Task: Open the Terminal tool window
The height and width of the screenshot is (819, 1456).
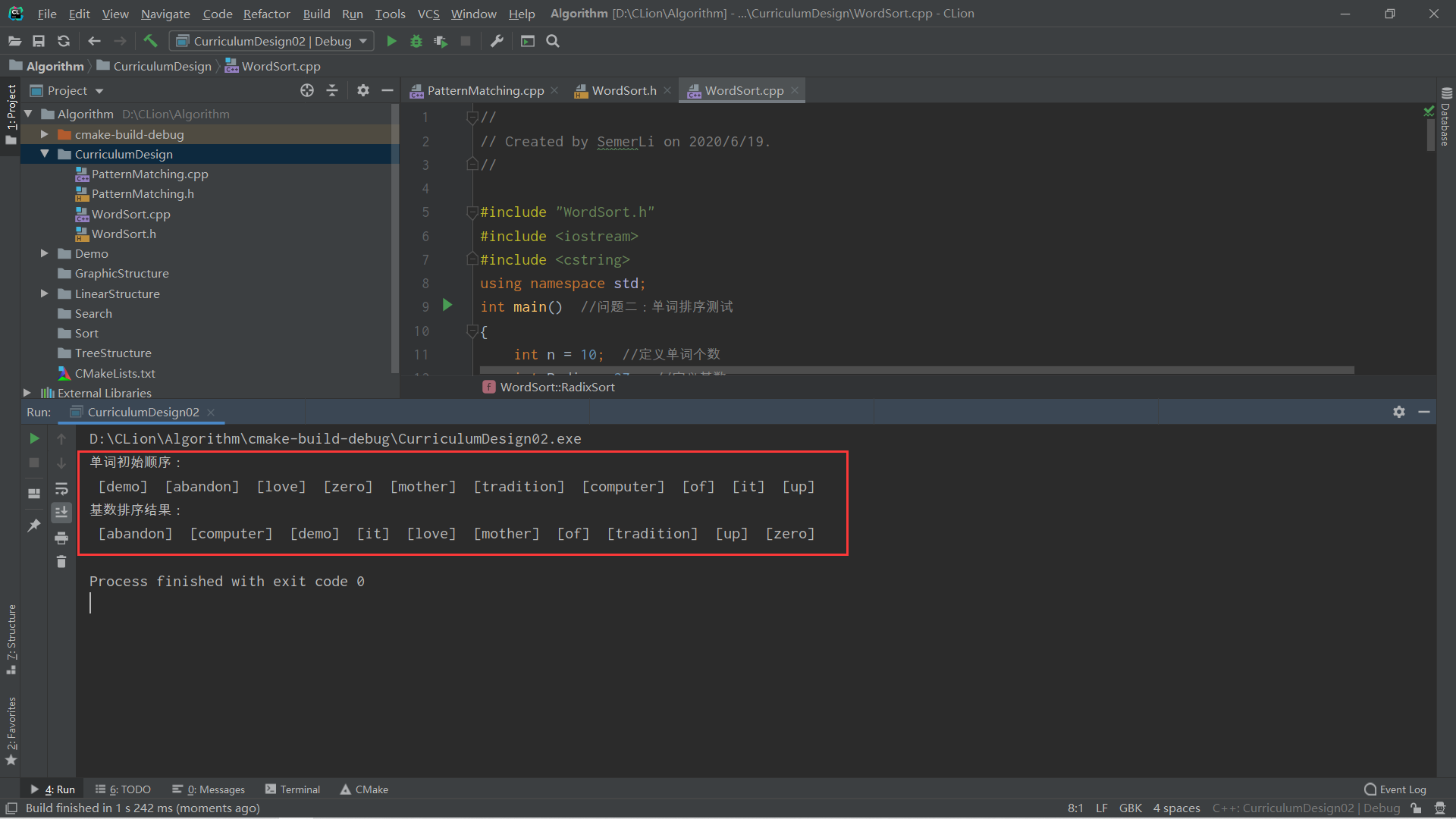Action: tap(300, 789)
